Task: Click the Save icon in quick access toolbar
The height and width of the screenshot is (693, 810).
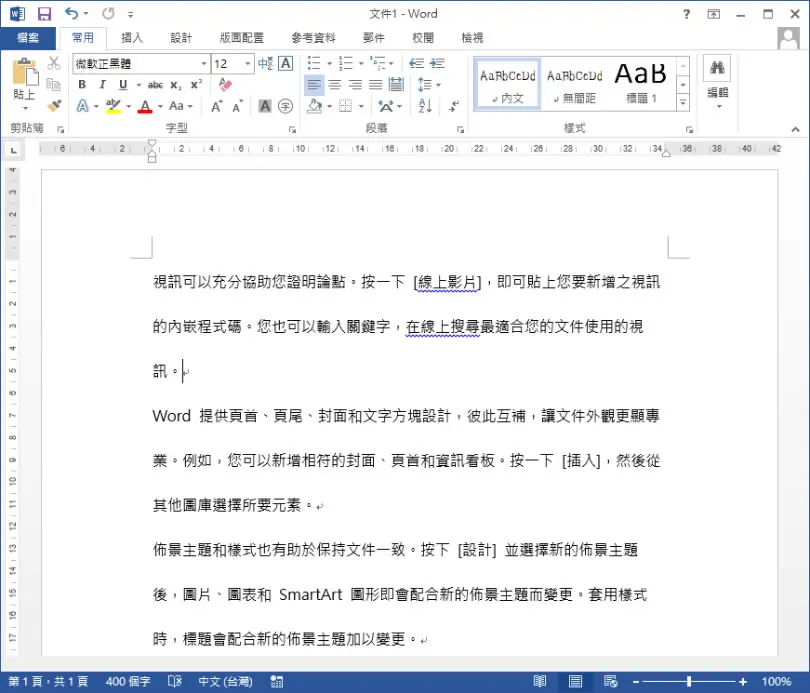Action: (44, 14)
